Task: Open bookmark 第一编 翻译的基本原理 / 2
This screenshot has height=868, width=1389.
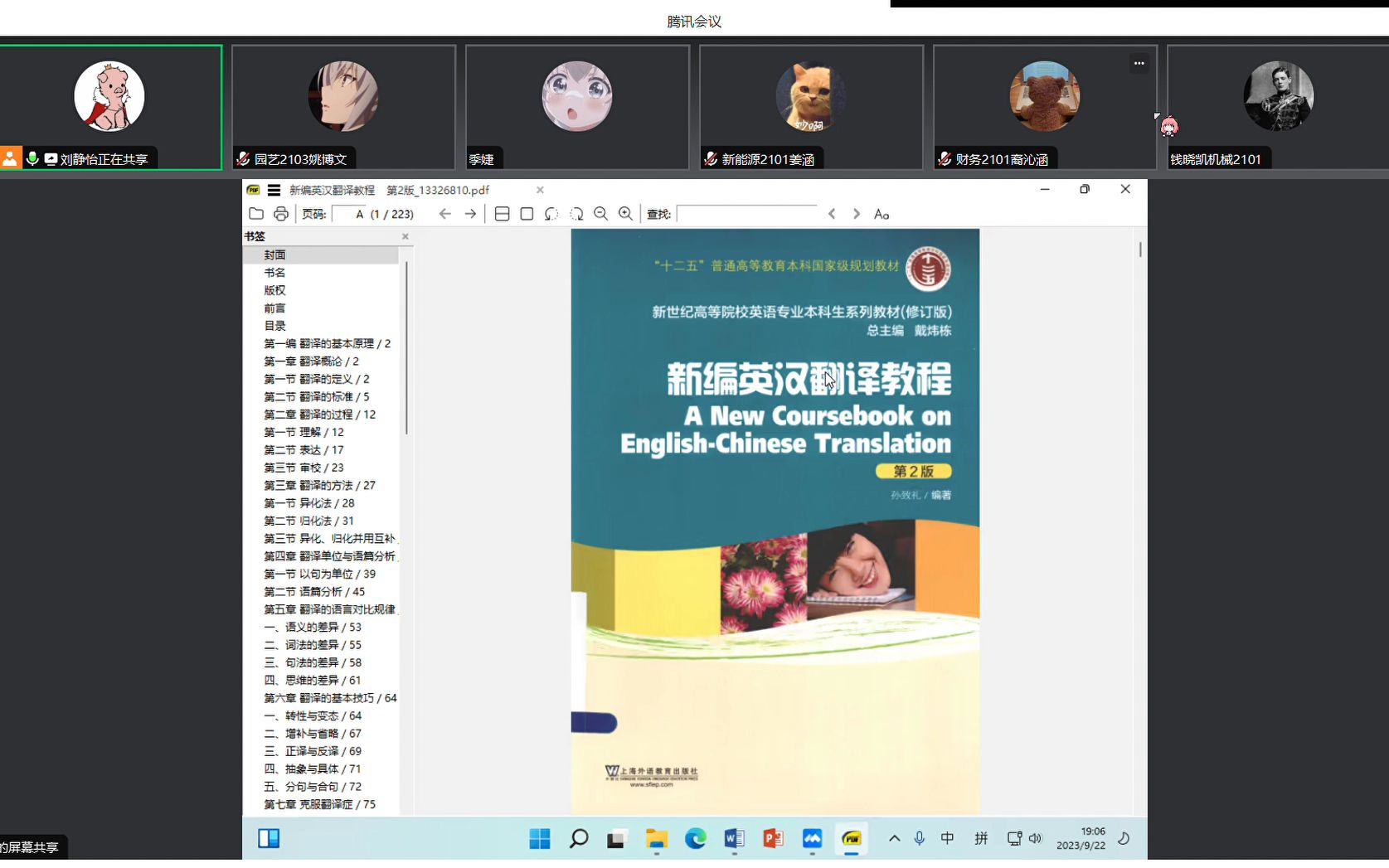Action: (327, 343)
